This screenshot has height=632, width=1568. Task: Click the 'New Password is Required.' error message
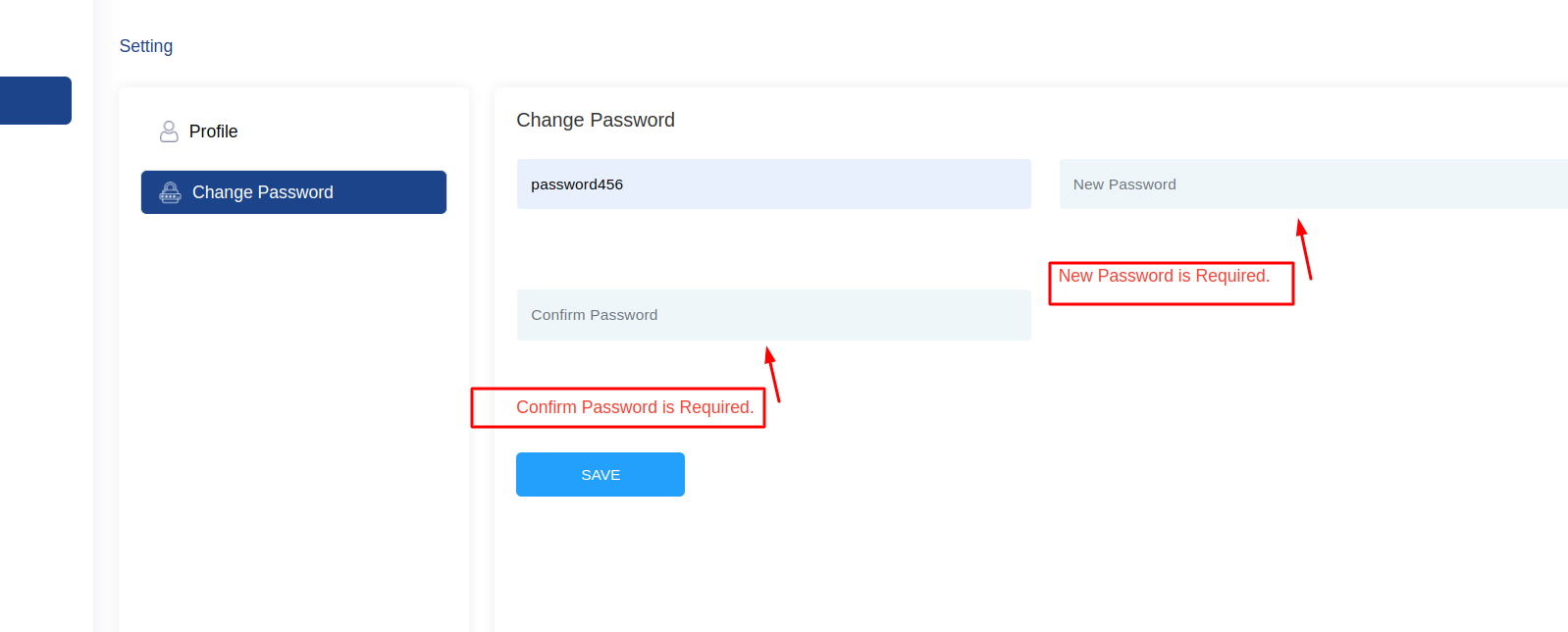(1164, 276)
